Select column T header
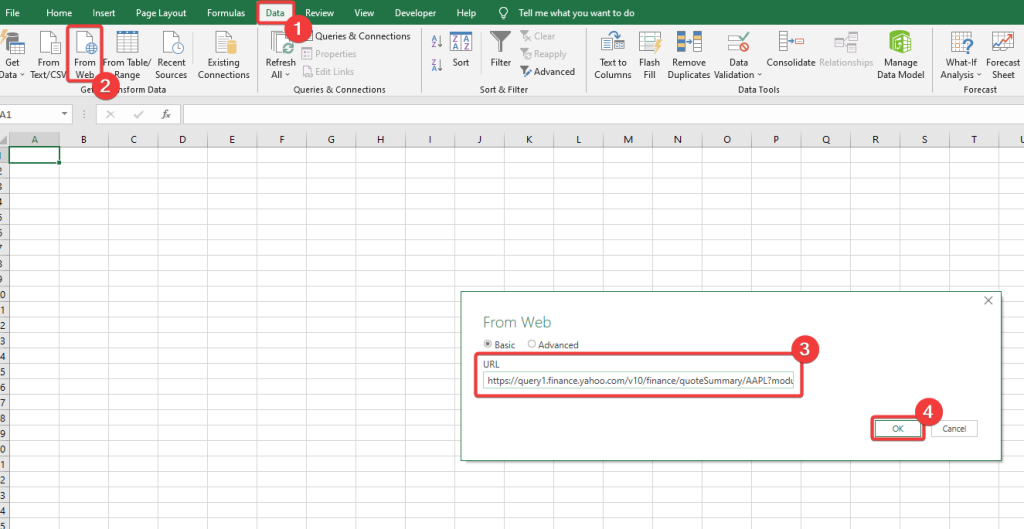 [974, 139]
